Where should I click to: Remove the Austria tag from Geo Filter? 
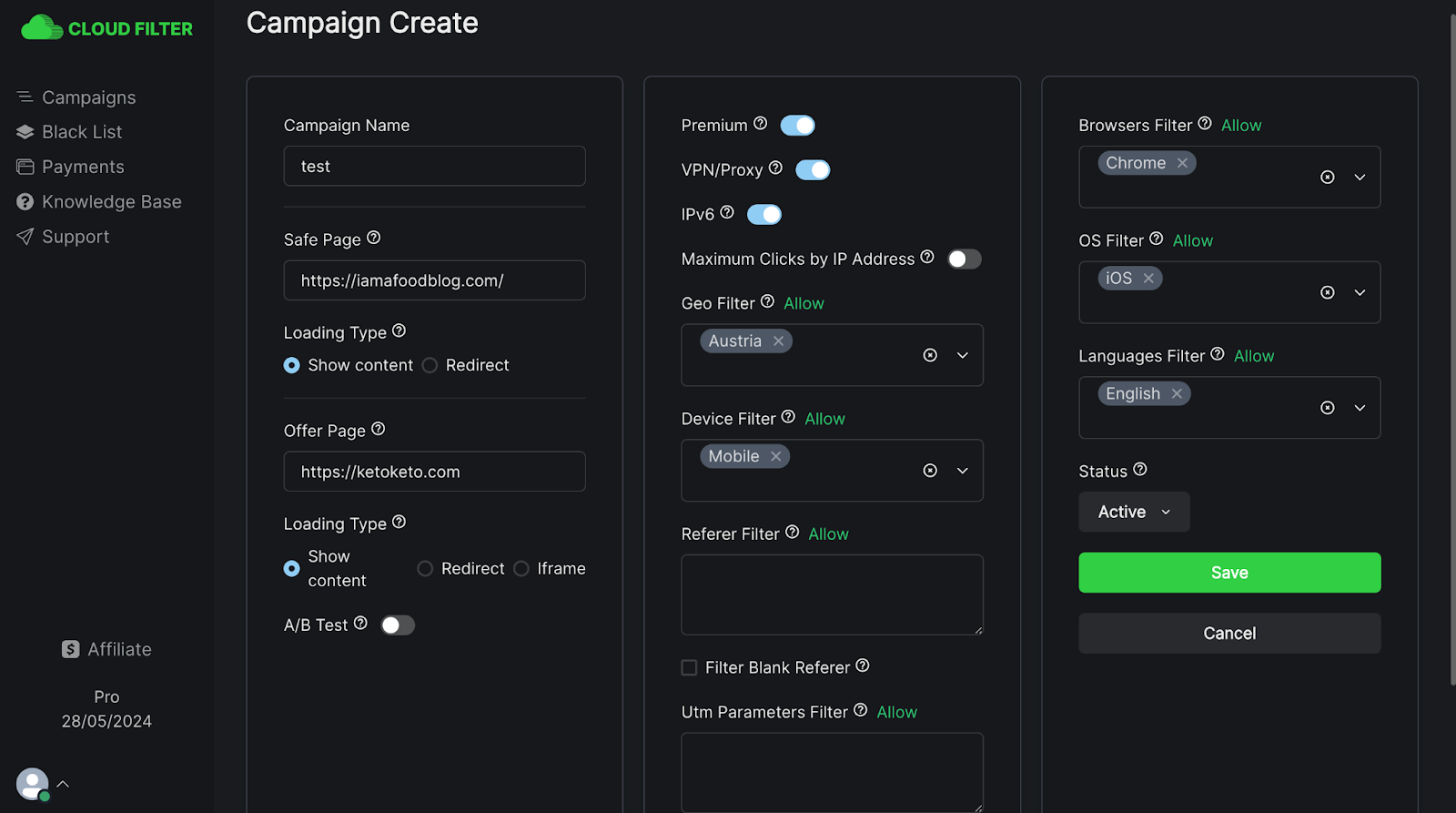click(x=778, y=341)
